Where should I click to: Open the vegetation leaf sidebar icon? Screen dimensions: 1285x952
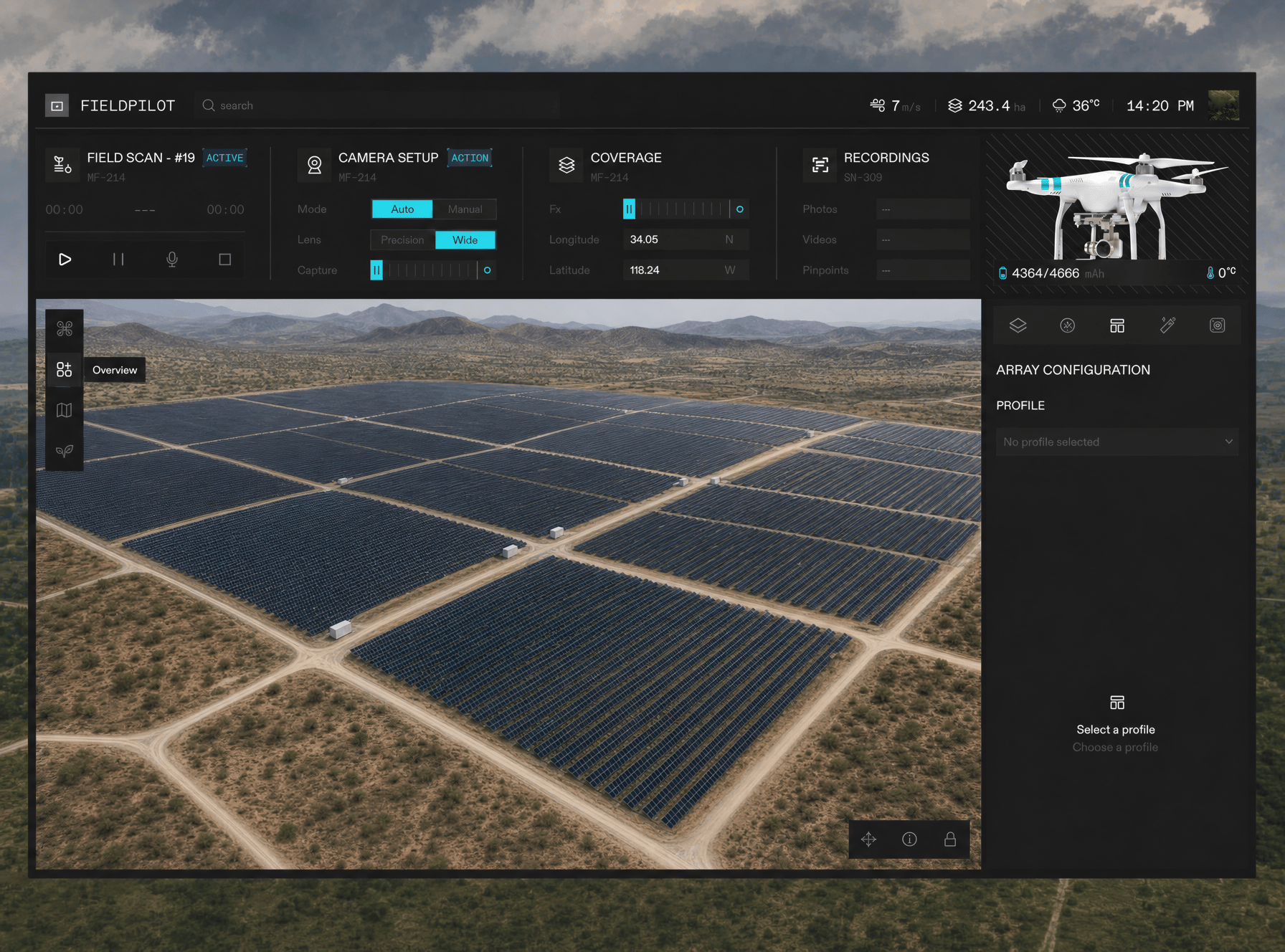click(x=65, y=451)
